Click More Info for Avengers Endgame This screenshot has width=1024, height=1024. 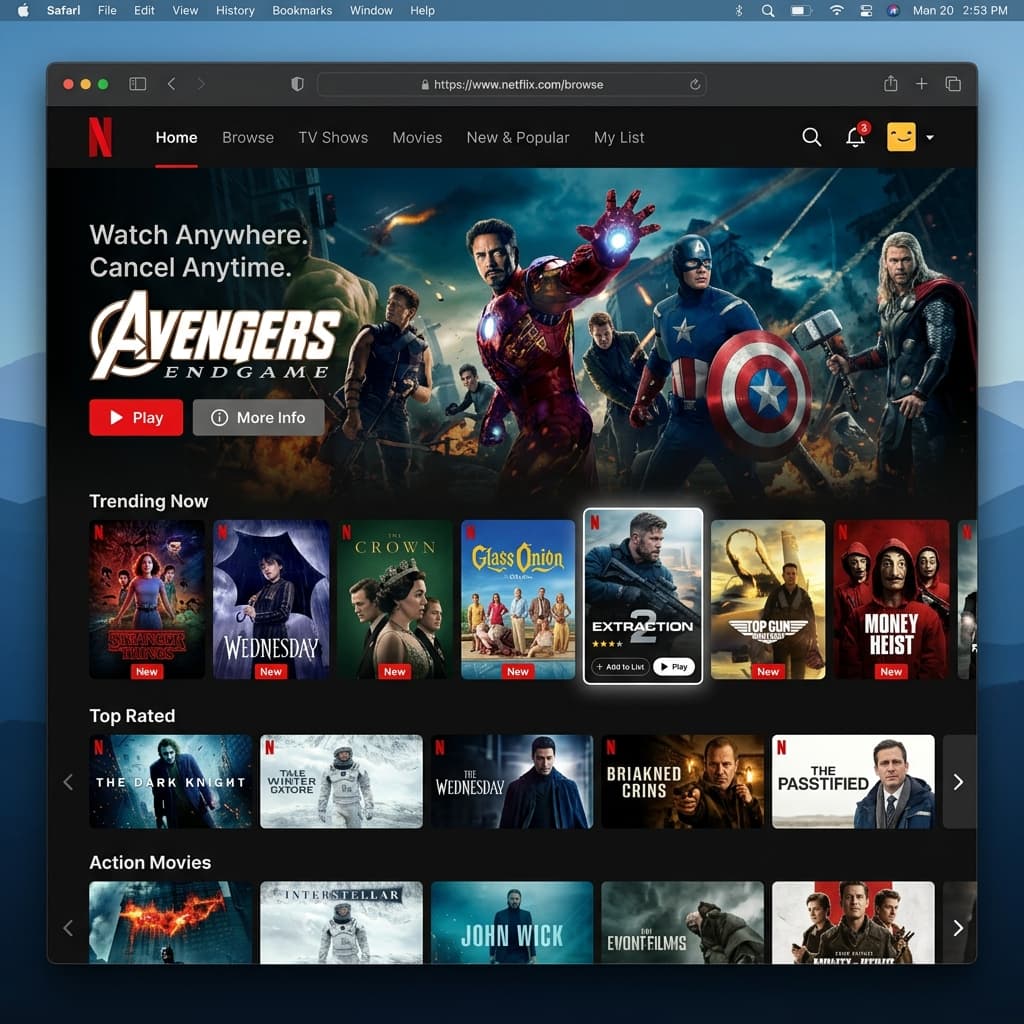(259, 417)
